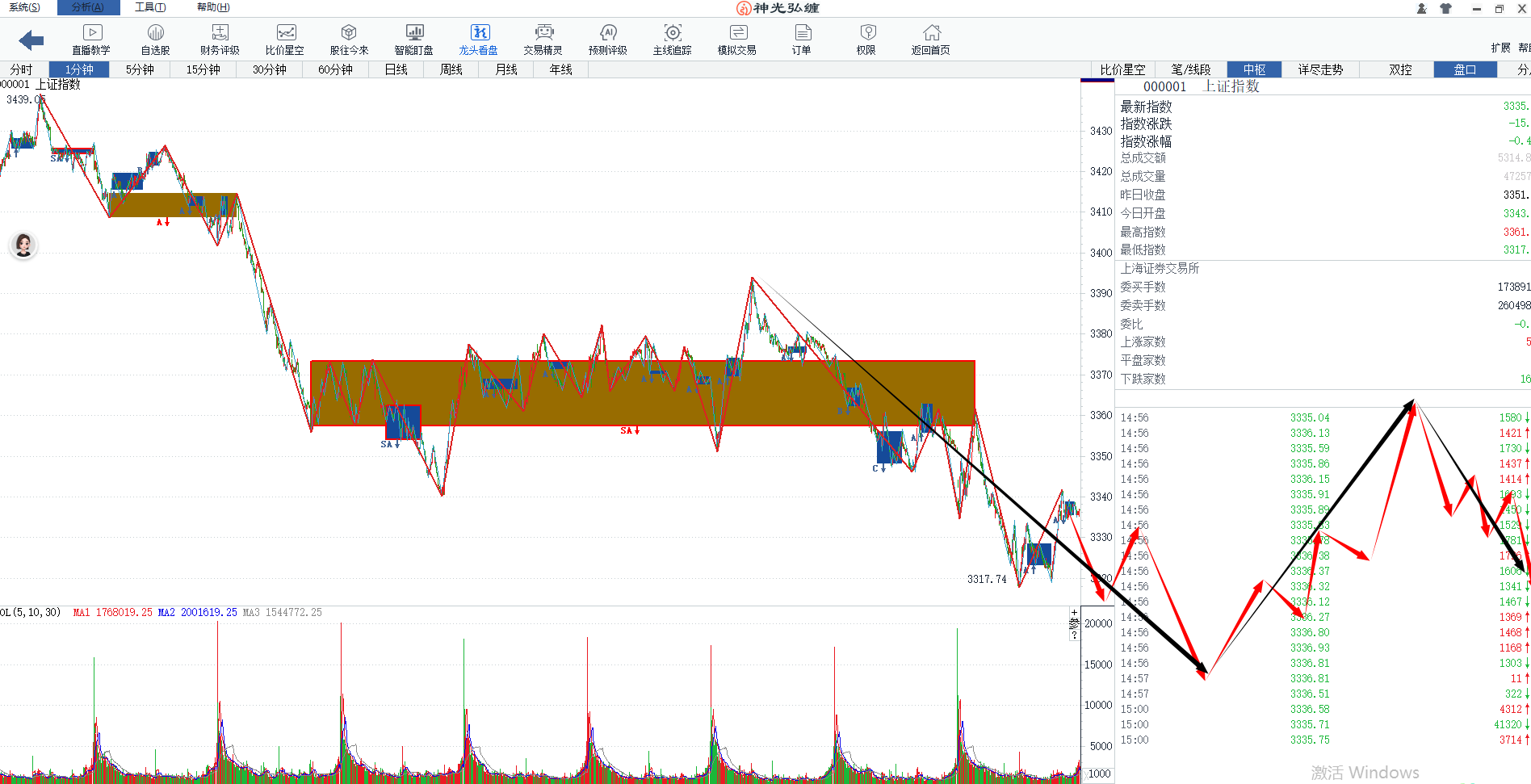Image resolution: width=1531 pixels, height=784 pixels.
Task: Switch to the 日线 daily tab
Action: (x=396, y=69)
